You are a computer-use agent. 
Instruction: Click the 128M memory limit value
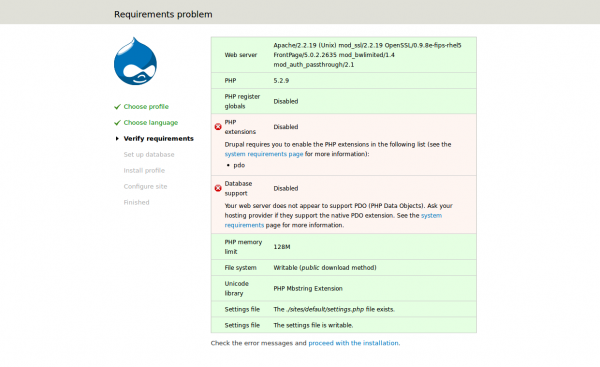click(282, 247)
